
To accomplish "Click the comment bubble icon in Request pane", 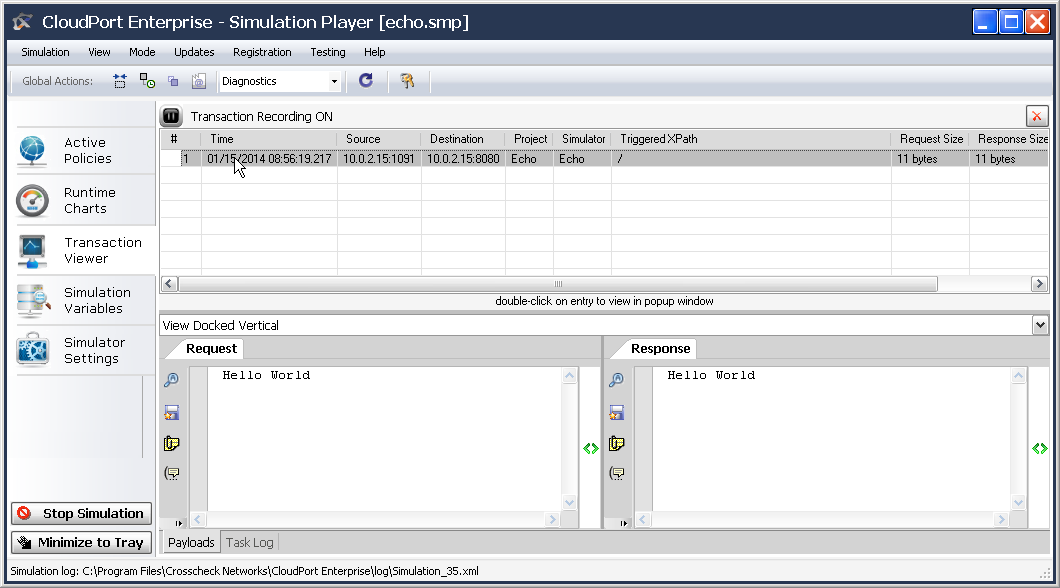I will coord(172,473).
